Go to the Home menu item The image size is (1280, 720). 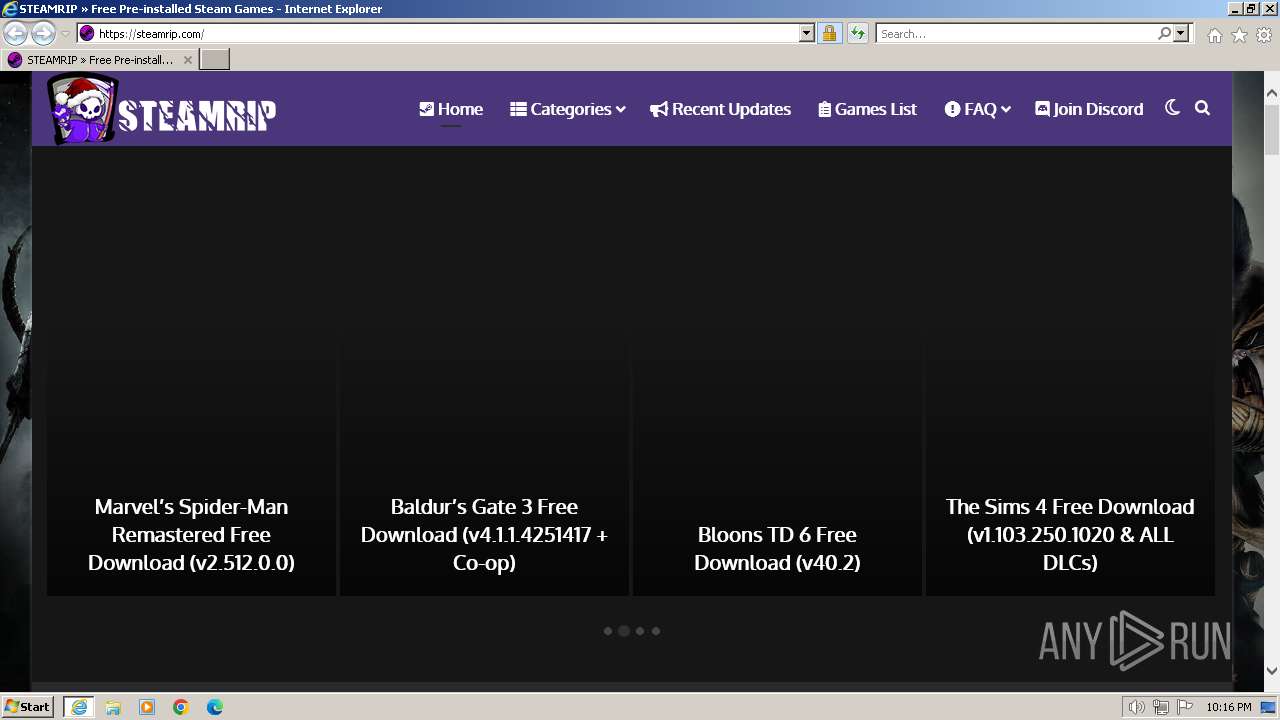451,109
